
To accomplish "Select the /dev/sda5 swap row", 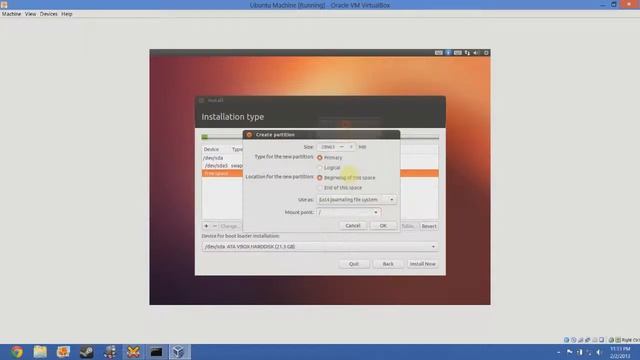I will [222, 166].
